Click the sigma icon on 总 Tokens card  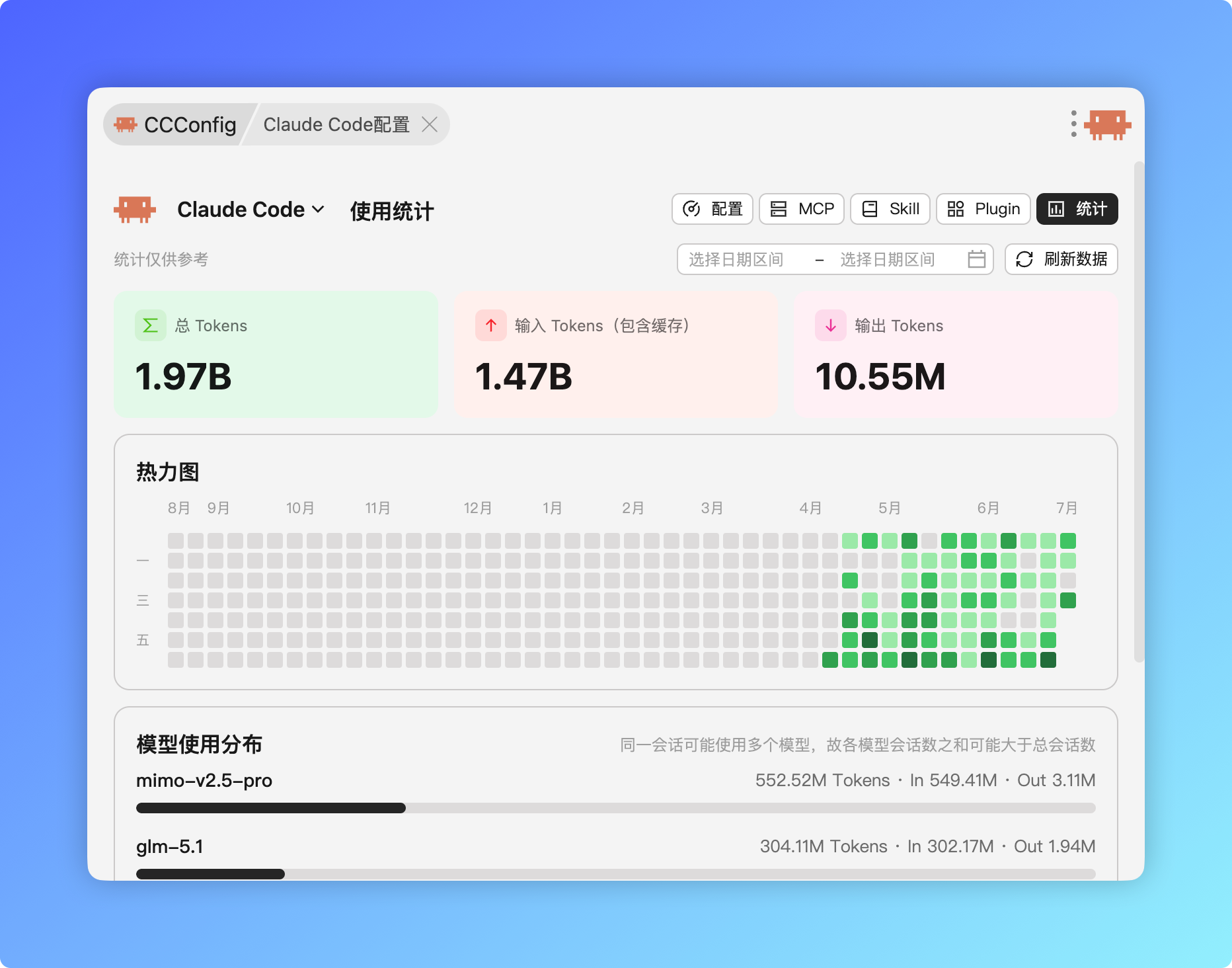coord(151,325)
